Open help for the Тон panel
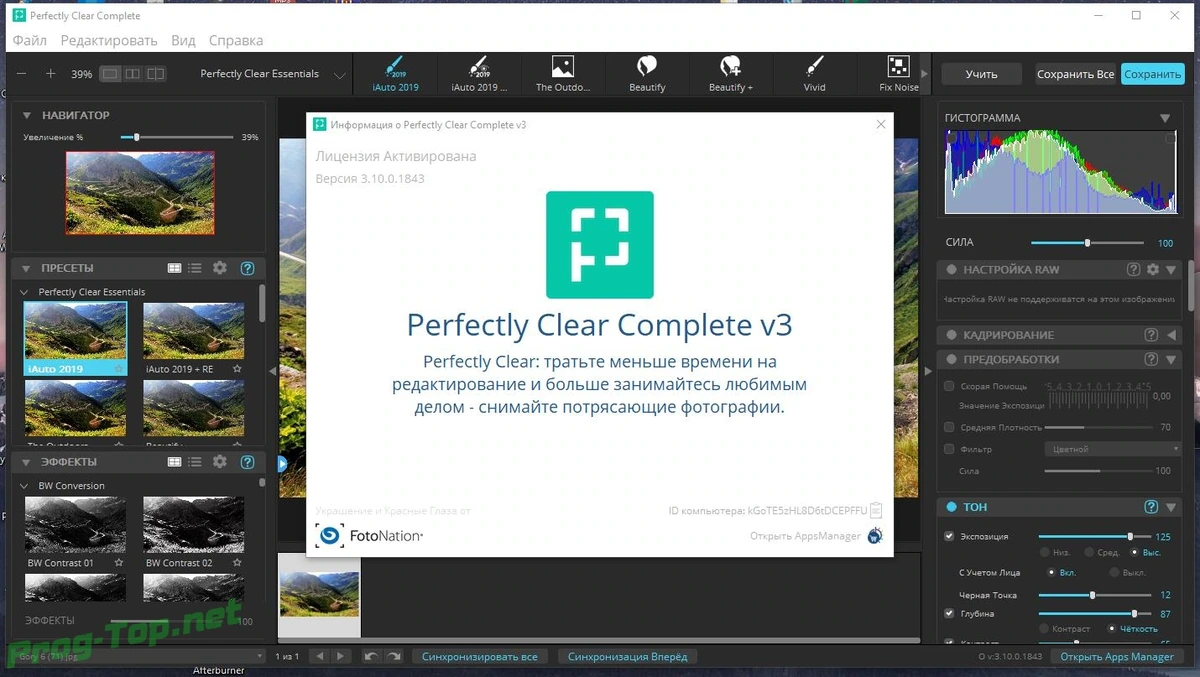Image resolution: width=1200 pixels, height=677 pixels. [1151, 507]
